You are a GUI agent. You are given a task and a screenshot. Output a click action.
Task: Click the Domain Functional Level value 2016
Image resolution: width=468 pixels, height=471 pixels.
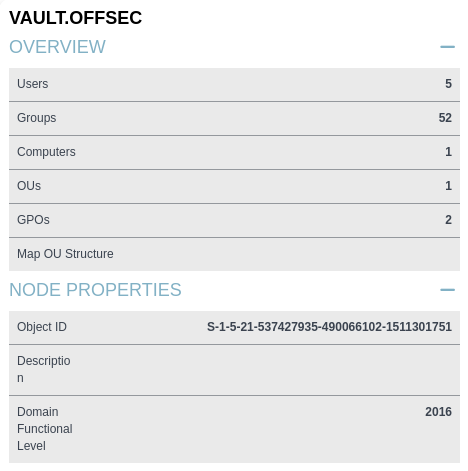[x=438, y=412]
